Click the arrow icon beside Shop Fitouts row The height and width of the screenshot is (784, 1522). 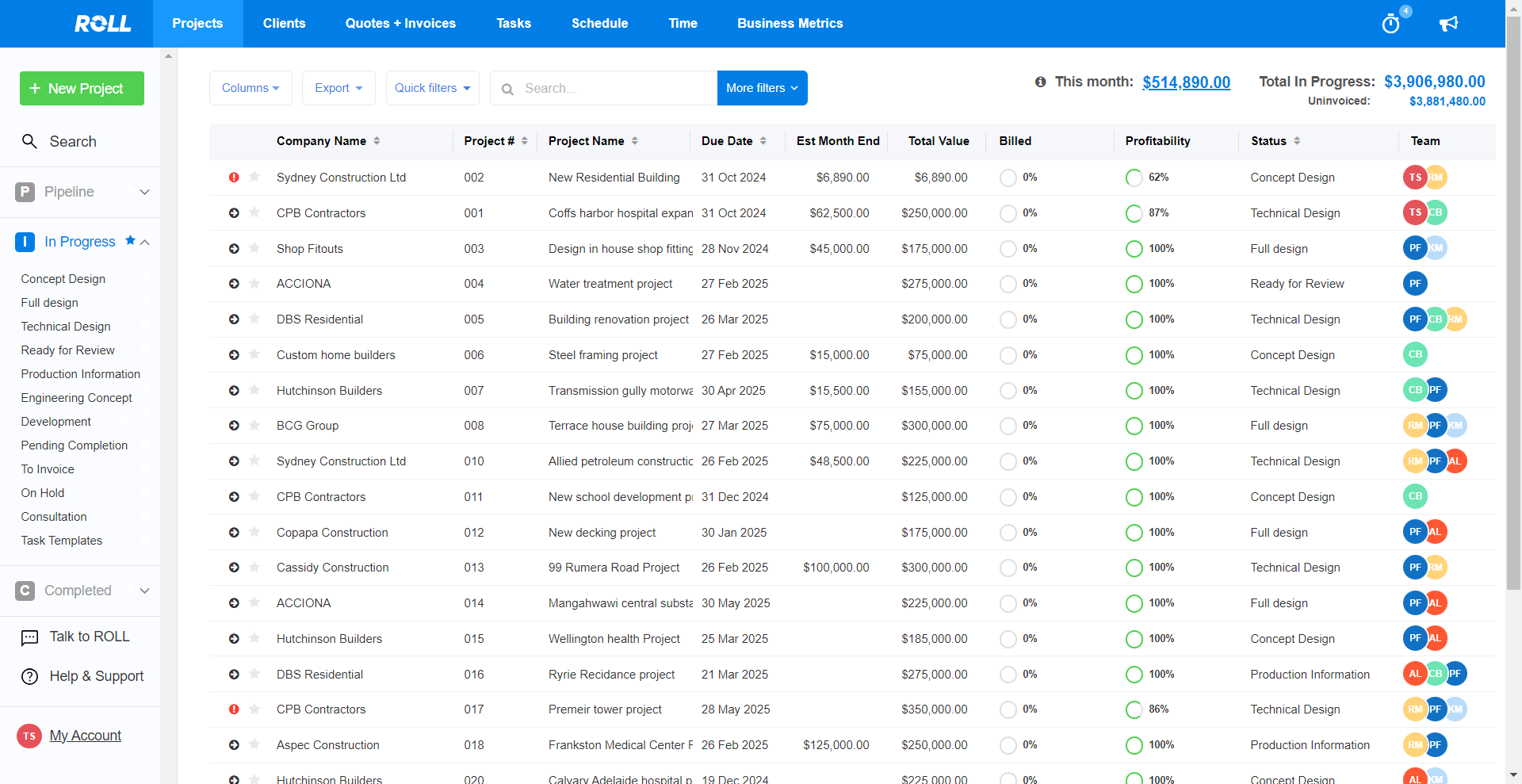pyautogui.click(x=234, y=249)
